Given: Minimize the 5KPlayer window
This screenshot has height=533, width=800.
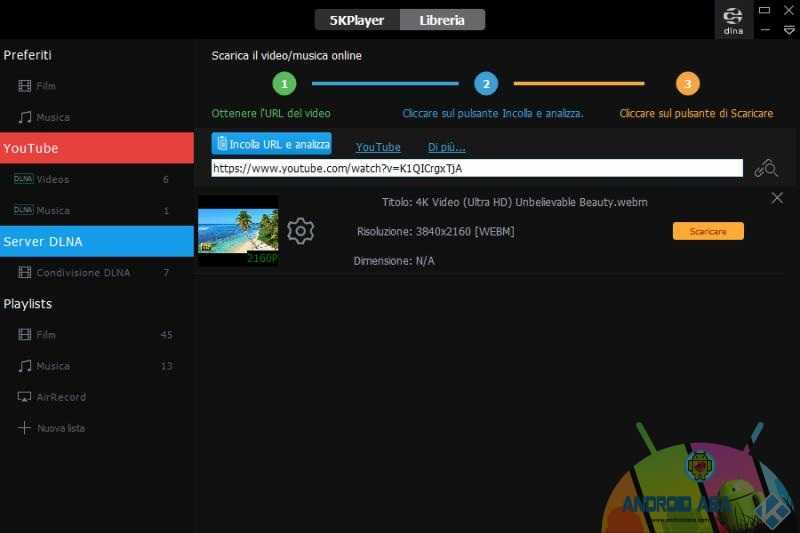Looking at the screenshot, I should 765,31.
